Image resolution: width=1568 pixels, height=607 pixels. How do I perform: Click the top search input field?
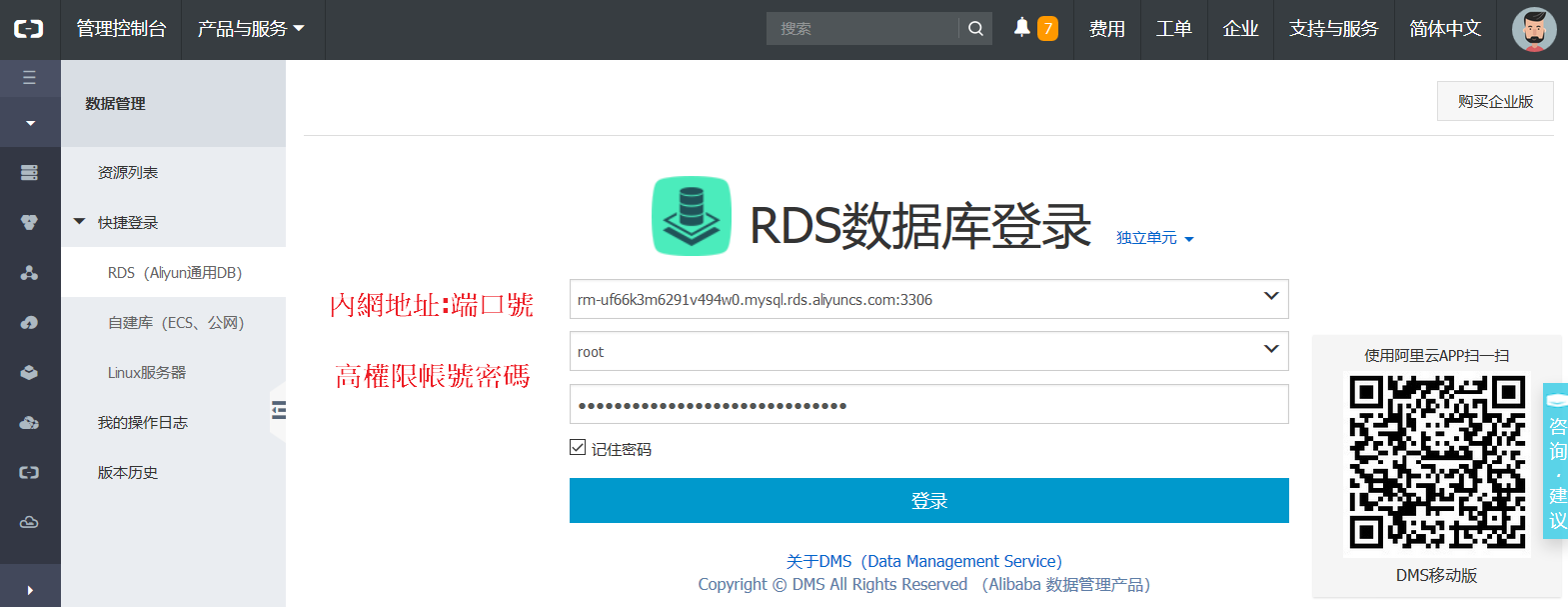(x=861, y=29)
